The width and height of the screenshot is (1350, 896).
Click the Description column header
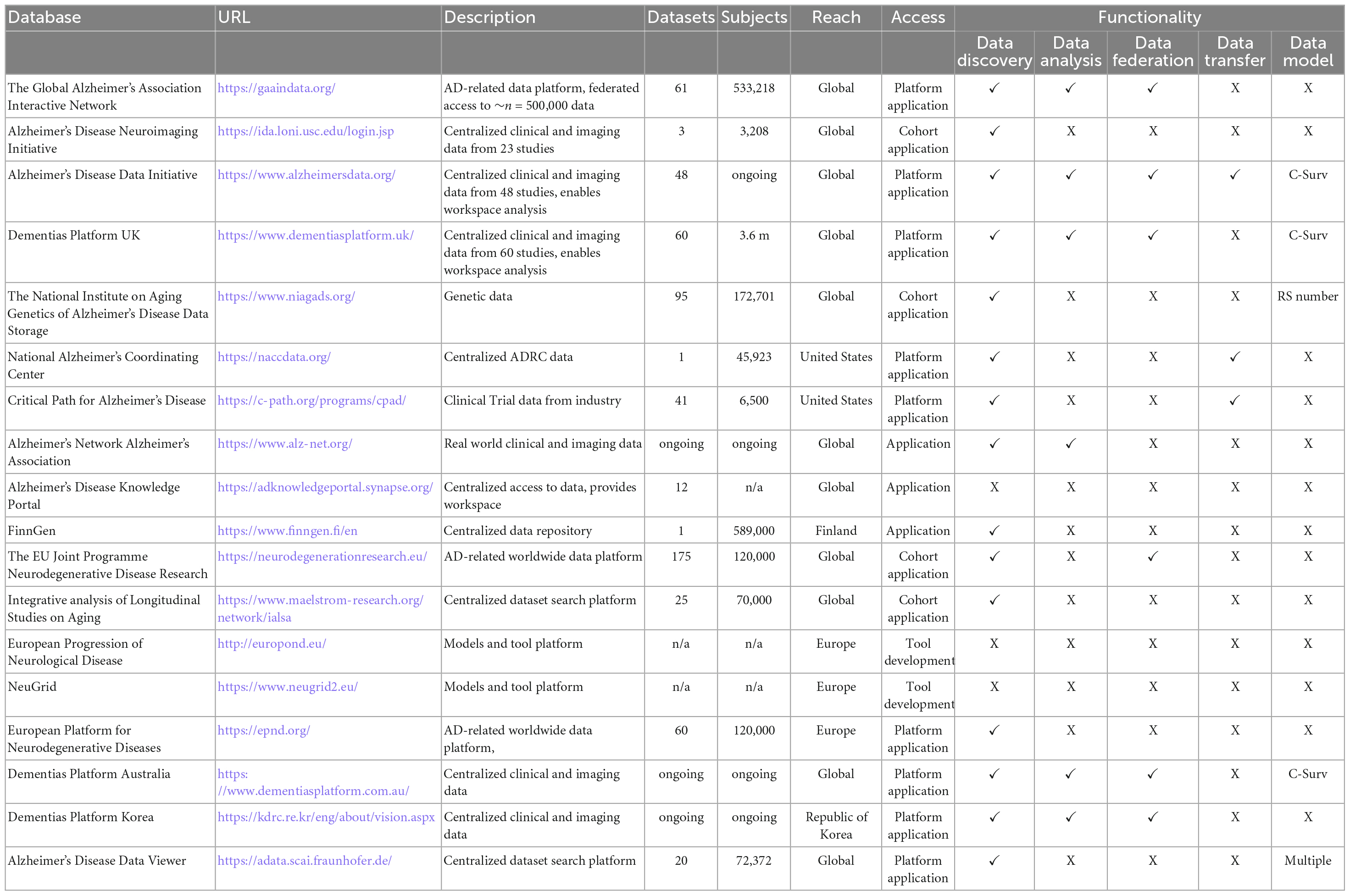click(489, 17)
